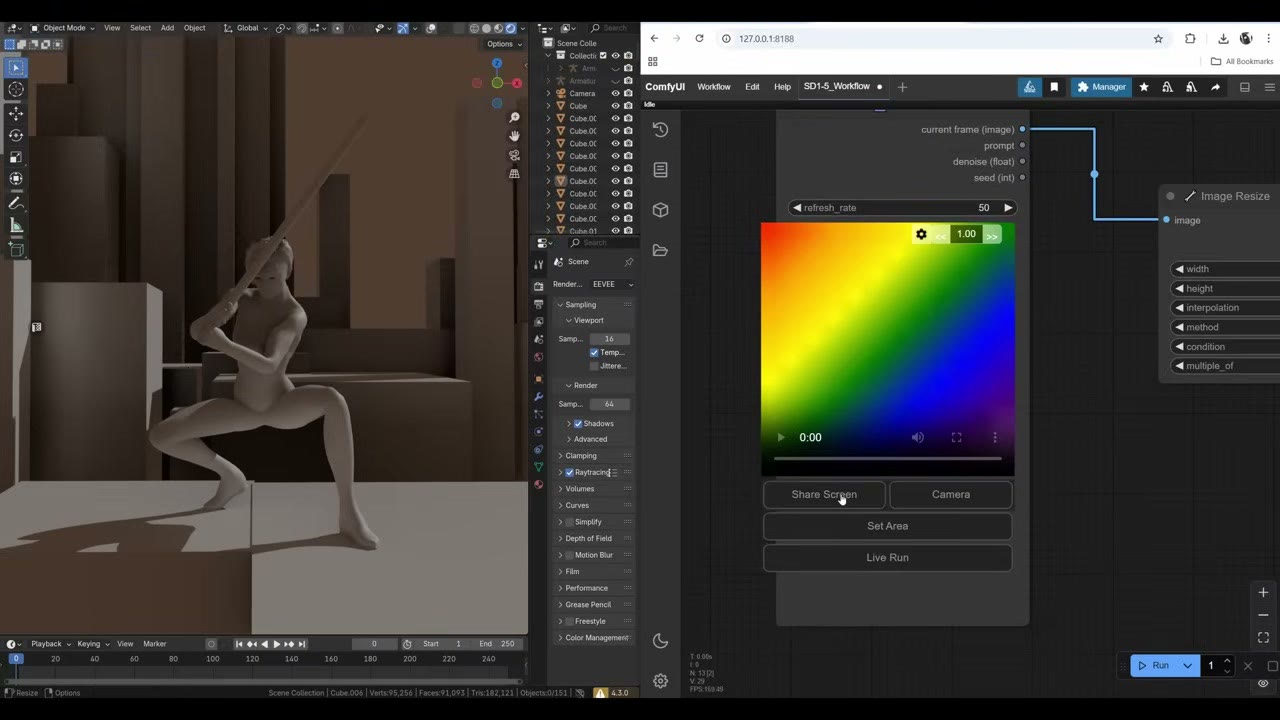1280x720 pixels.
Task: Select the Scale tool in Blender
Action: click(16, 157)
